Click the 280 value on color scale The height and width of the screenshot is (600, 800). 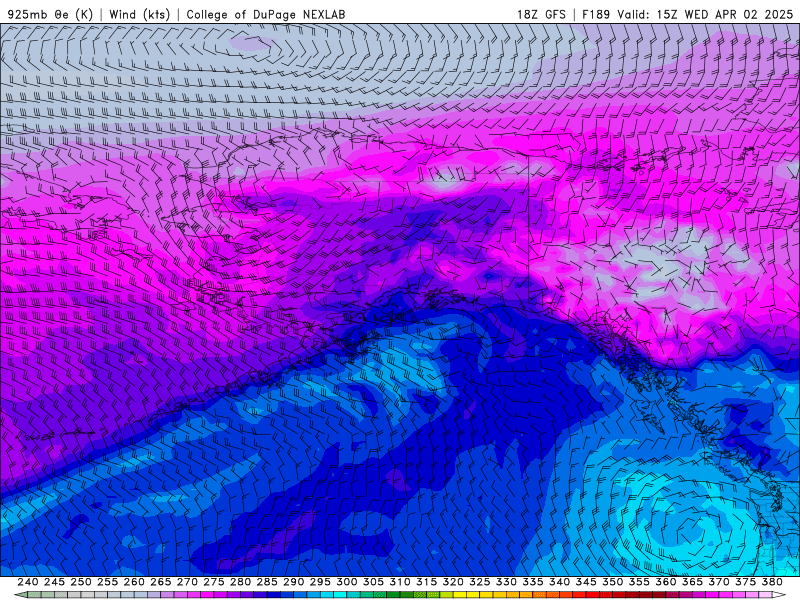tap(240, 582)
